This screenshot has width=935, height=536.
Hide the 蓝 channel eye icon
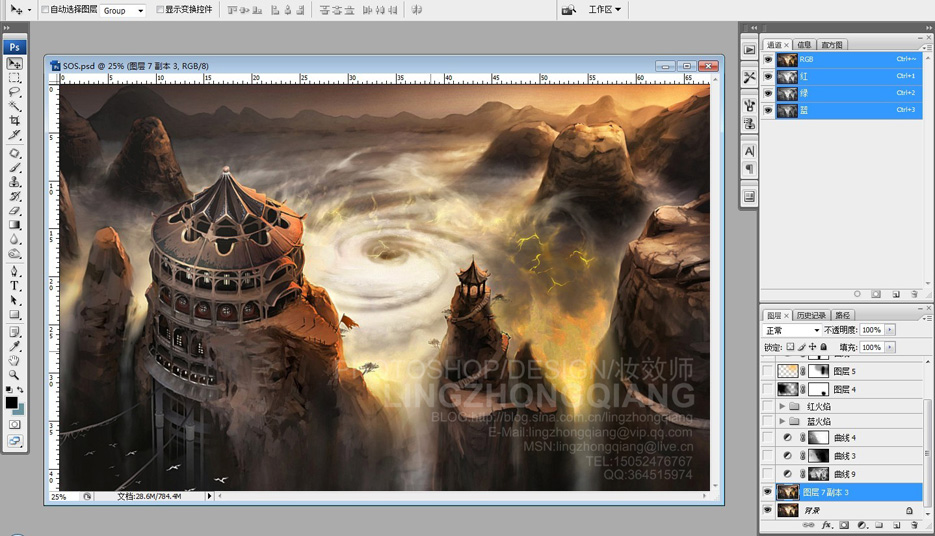(767, 110)
